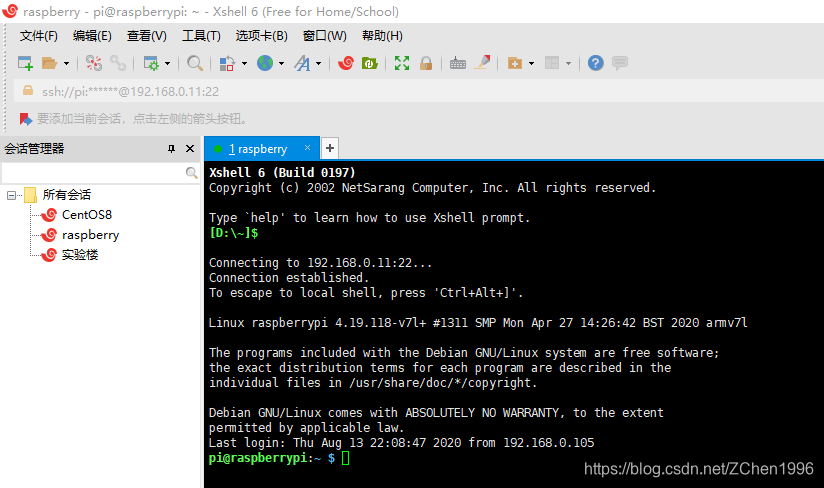Viewport: 824px width, 488px height.
Task: Click the highlighter pen toolbar icon
Action: (x=482, y=63)
